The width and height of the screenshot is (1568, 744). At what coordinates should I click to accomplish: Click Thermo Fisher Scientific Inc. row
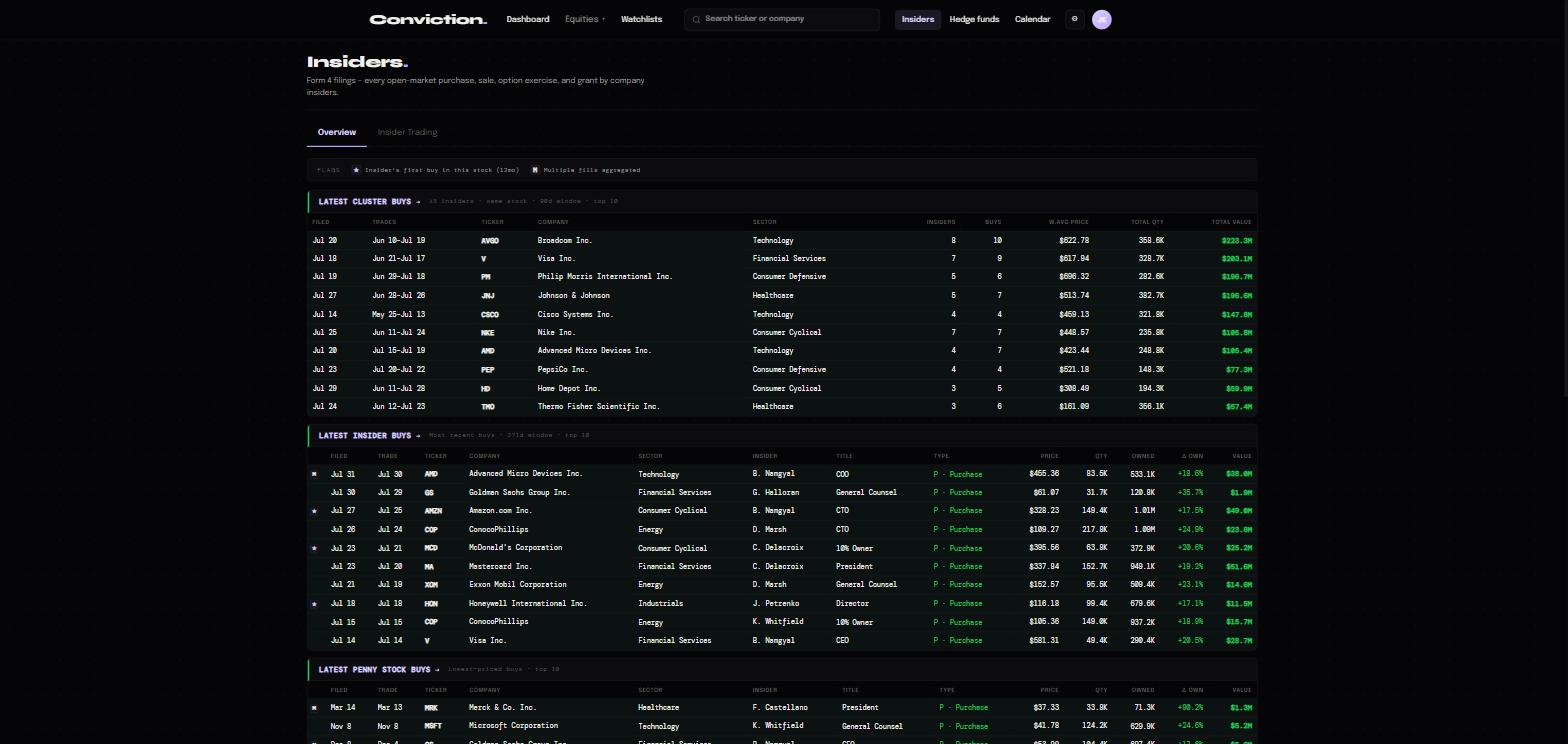tap(782, 407)
